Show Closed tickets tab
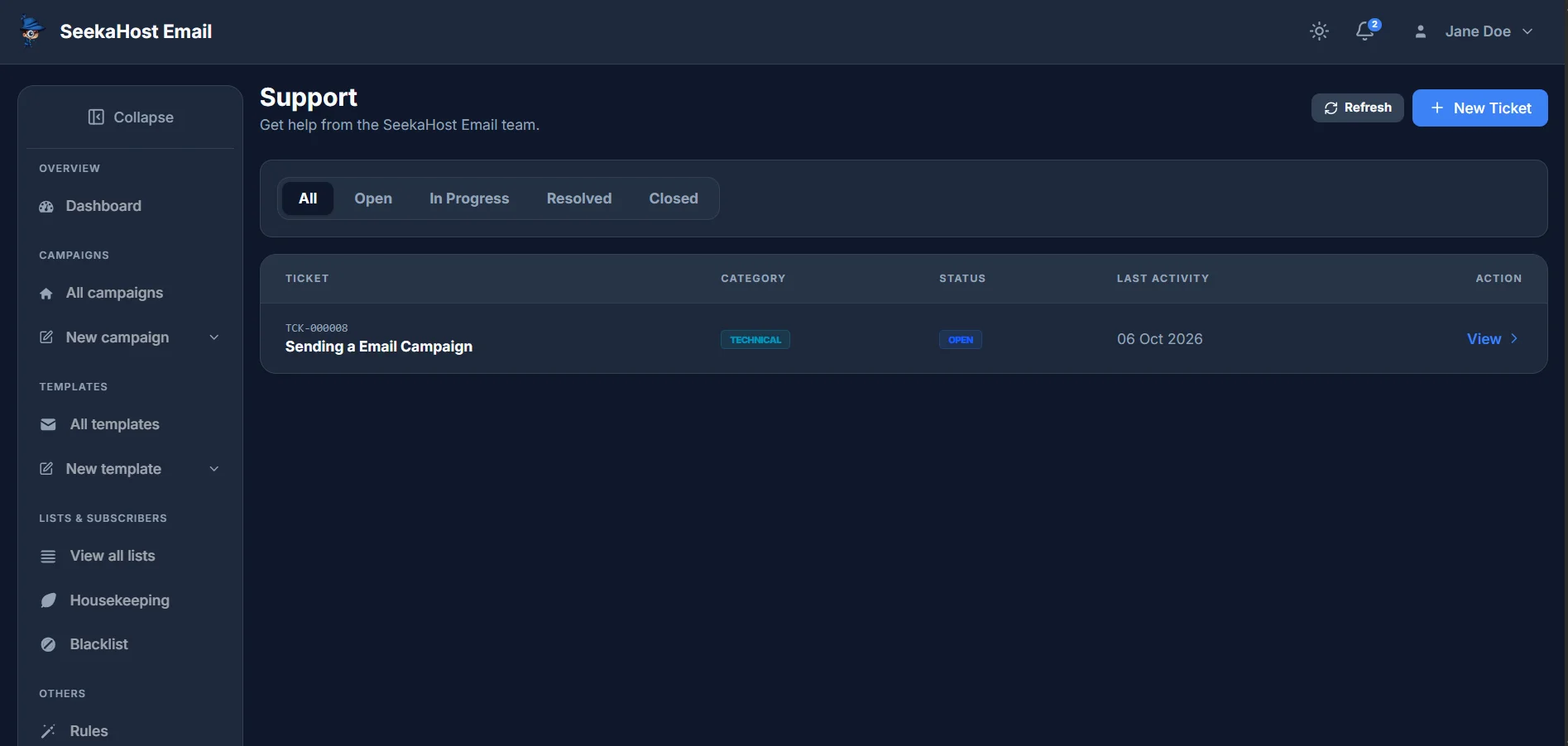 tap(674, 198)
